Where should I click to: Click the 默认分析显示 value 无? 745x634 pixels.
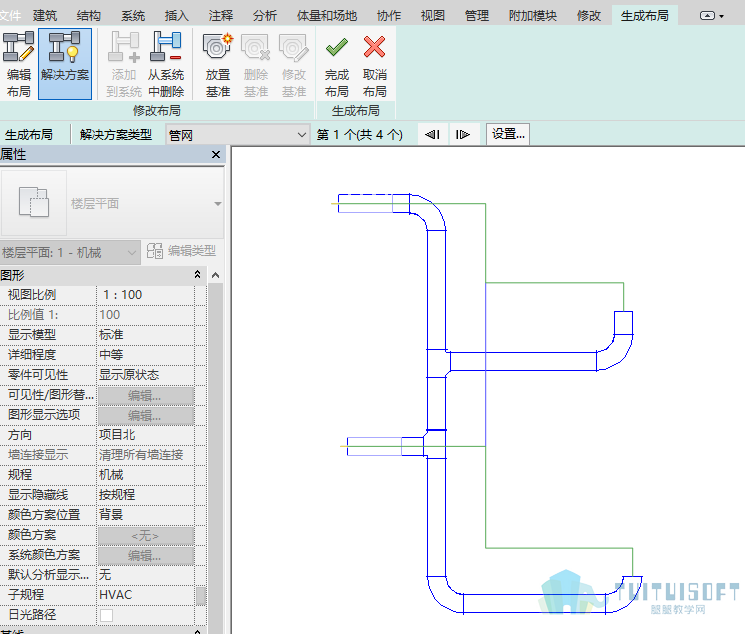(x=145, y=575)
